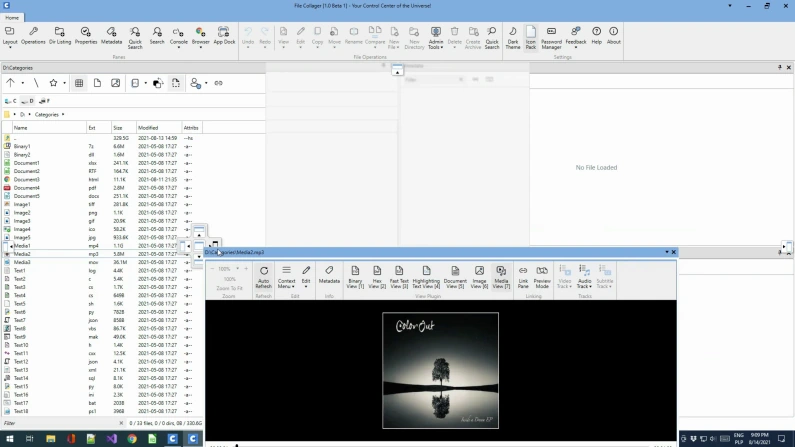Go up to parent directory
The image size is (795, 447).
click(x=10, y=83)
